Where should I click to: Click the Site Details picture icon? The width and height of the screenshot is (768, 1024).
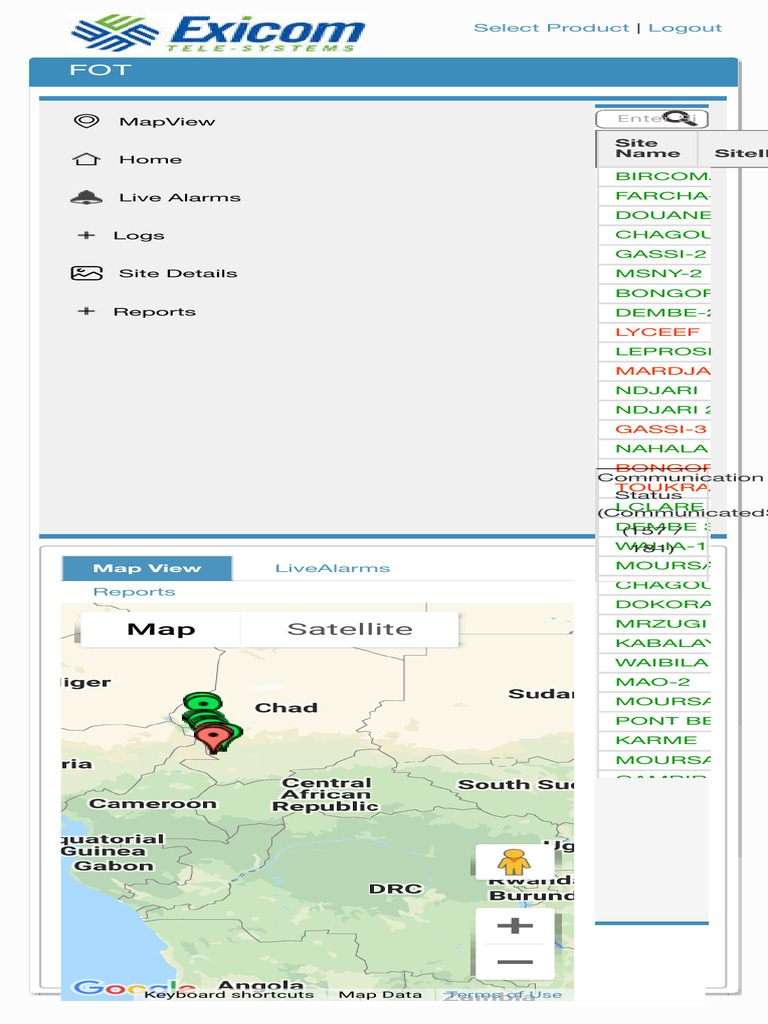coord(86,273)
